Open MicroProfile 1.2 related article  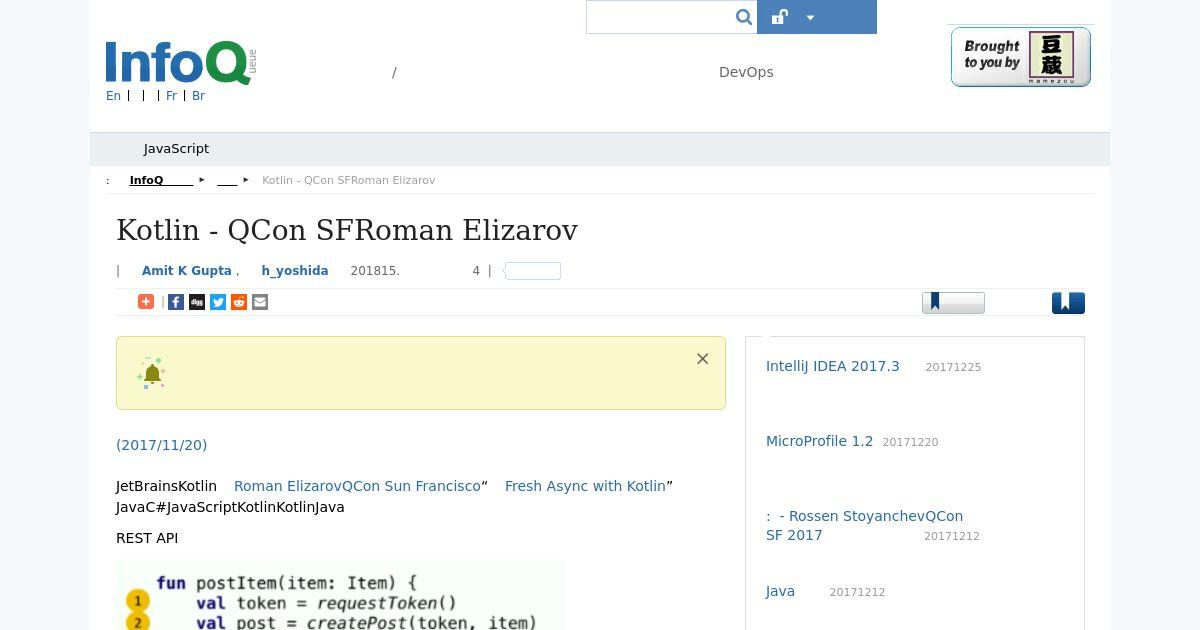point(820,441)
